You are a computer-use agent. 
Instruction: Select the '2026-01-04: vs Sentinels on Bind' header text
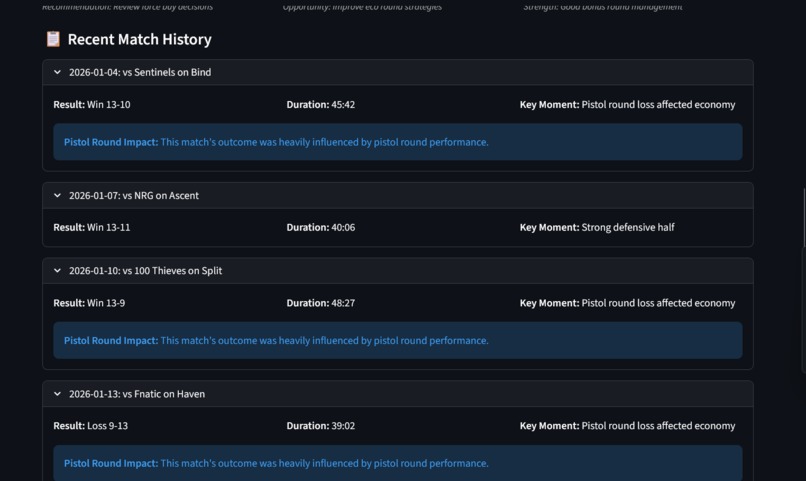140,72
